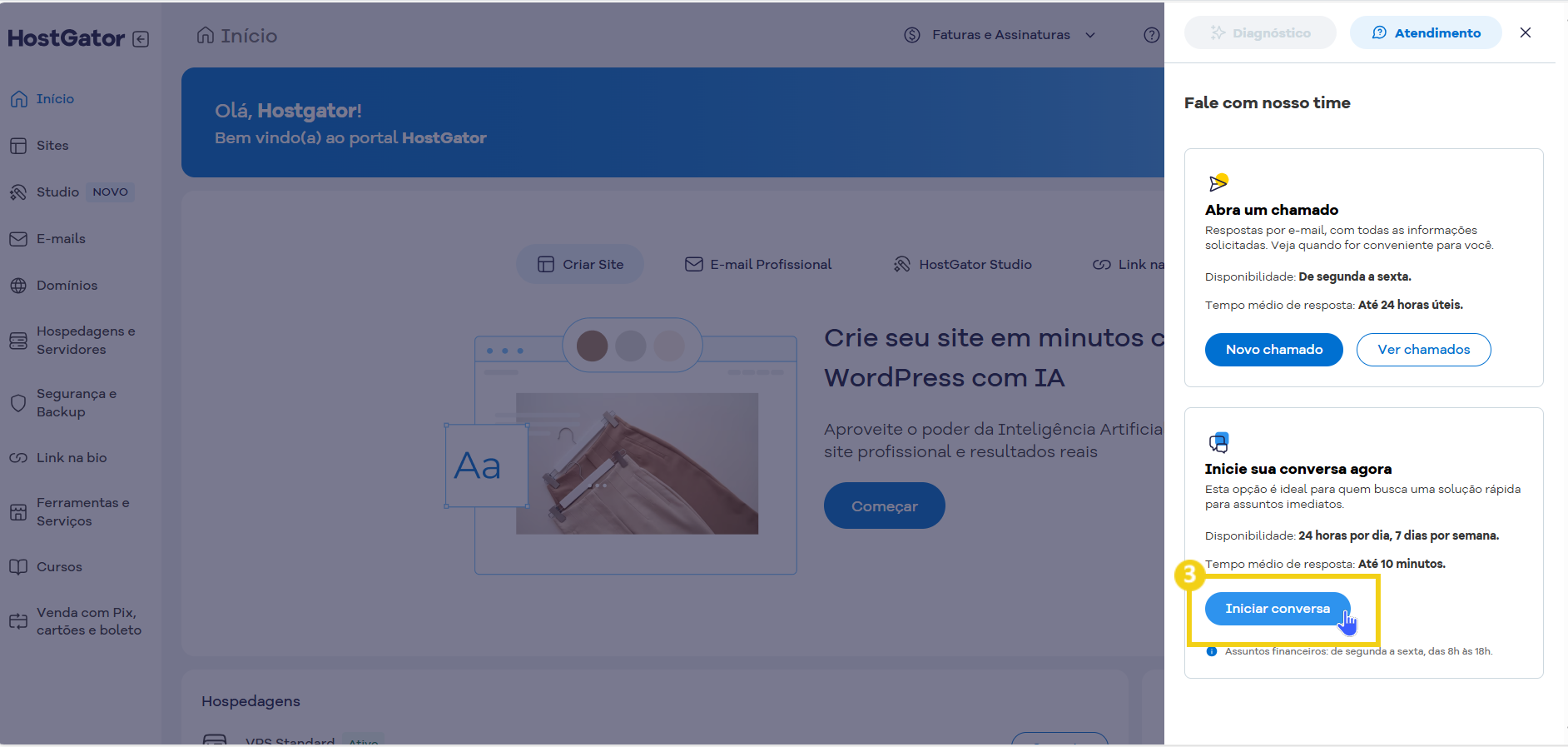This screenshot has width=1568, height=747.
Task: Open Venda com Pix, cartões e boleto
Action: (x=88, y=621)
